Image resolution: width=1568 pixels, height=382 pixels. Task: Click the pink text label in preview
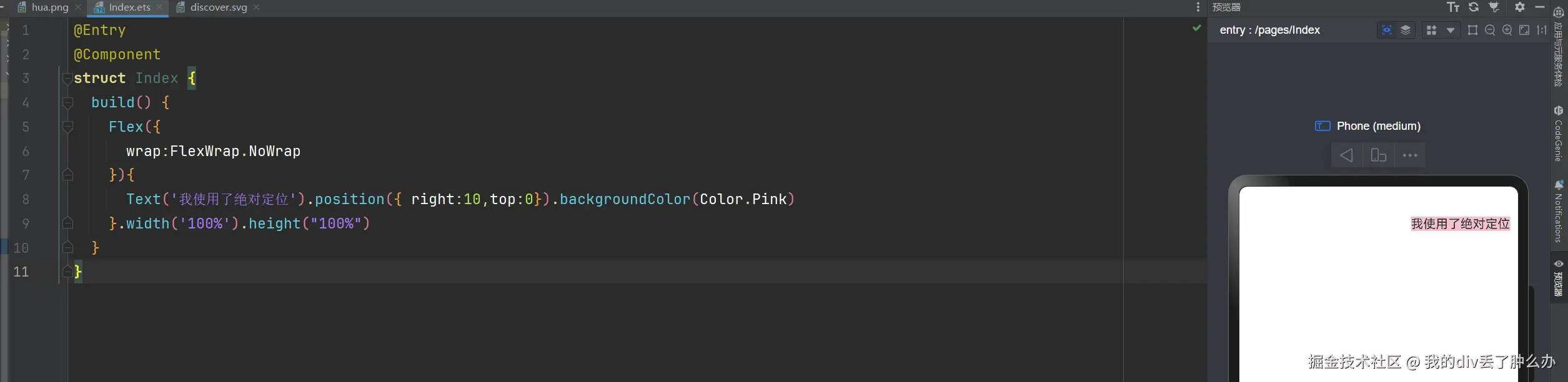(1460, 223)
